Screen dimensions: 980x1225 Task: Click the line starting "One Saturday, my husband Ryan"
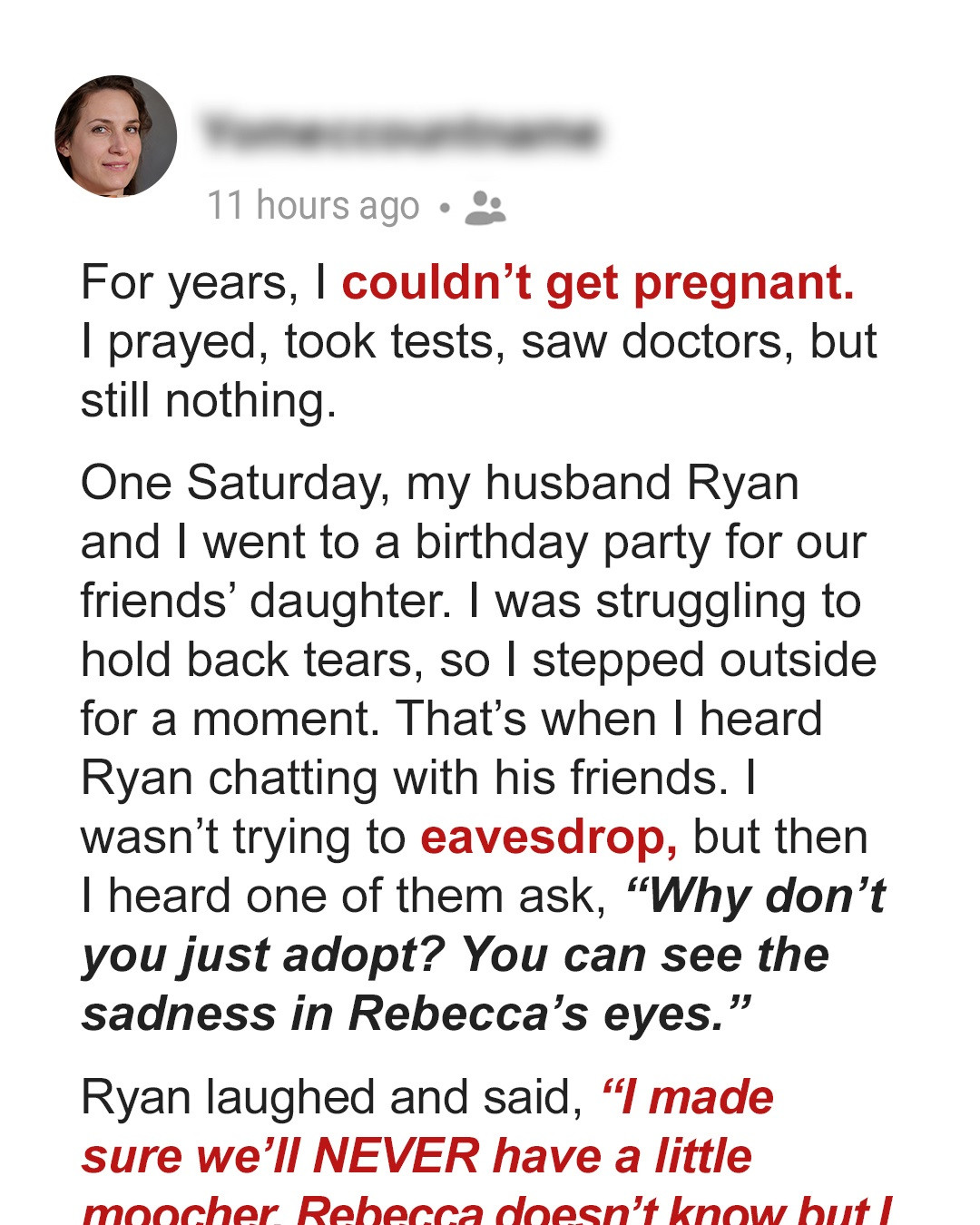pos(440,483)
